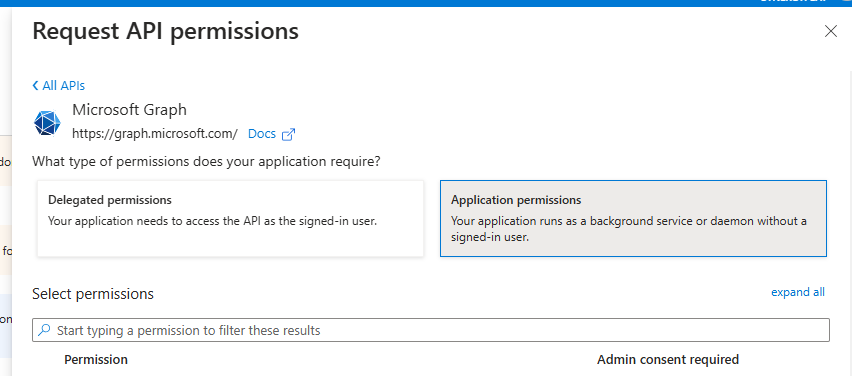
Task: Click the external link icon beside Docs
Action: click(289, 134)
